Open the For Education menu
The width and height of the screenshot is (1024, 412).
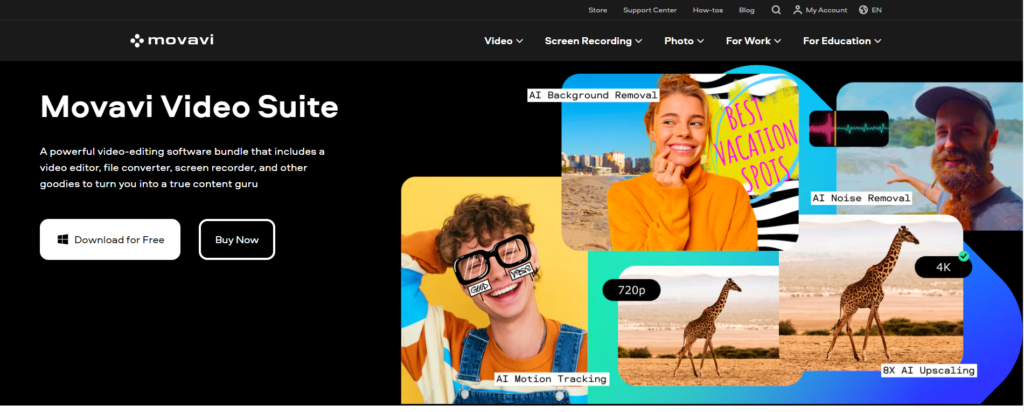842,41
